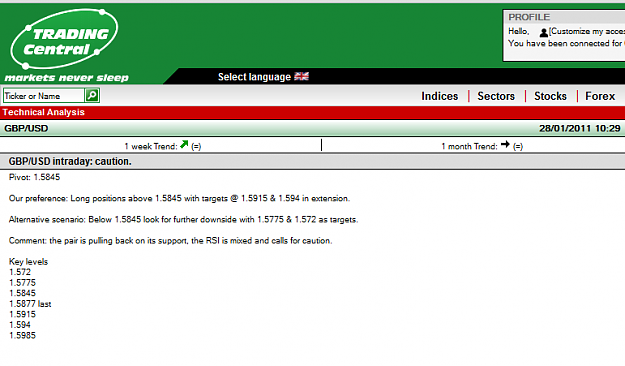This screenshot has height=366, width=625.
Task: Click the PROFILE panel heading
Action: click(x=529, y=17)
